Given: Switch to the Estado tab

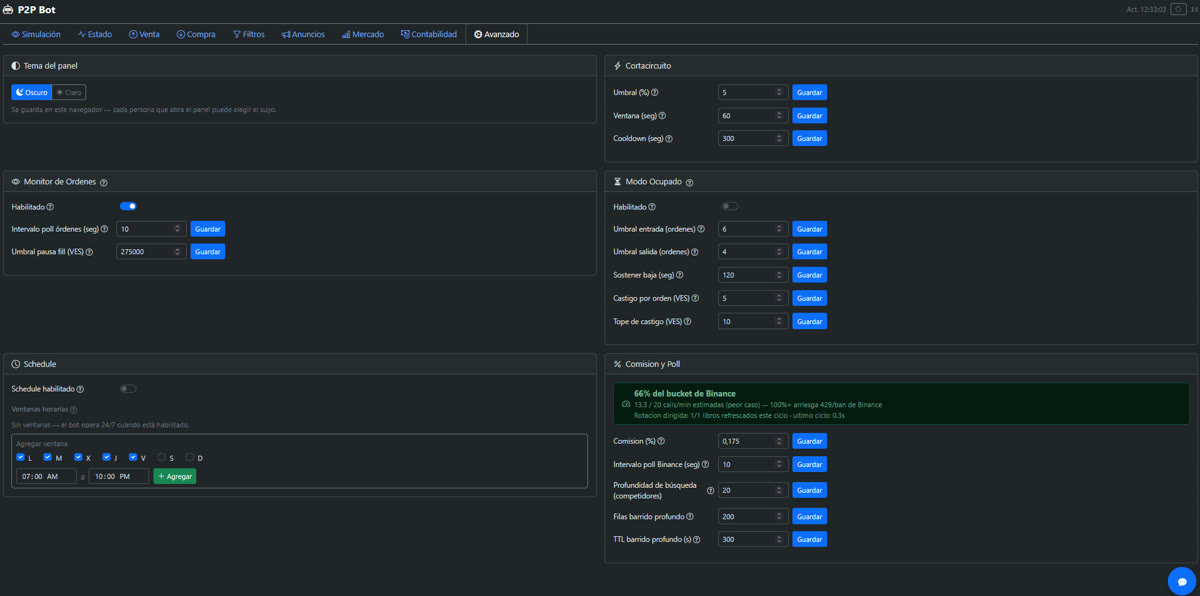Looking at the screenshot, I should (x=95, y=34).
